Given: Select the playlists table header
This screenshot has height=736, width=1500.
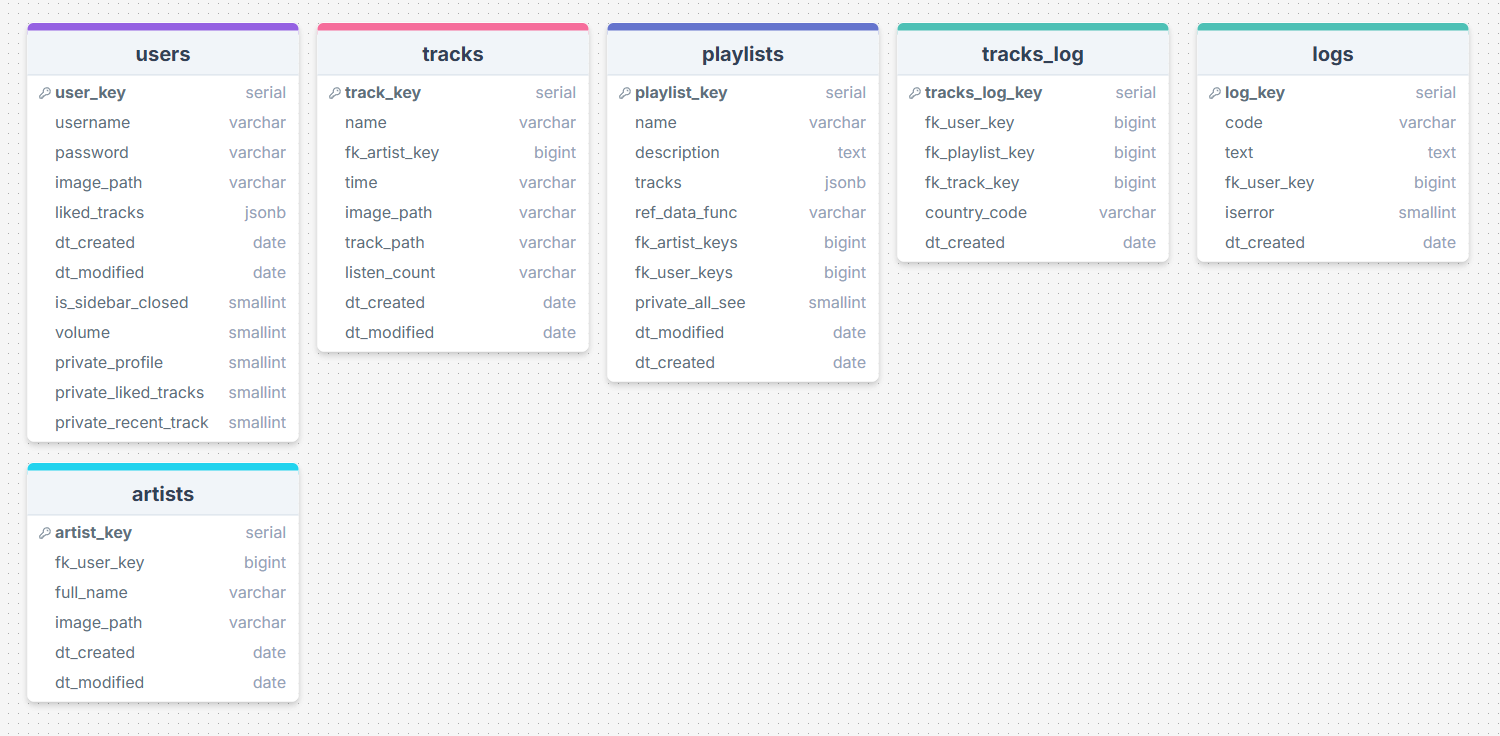Looking at the screenshot, I should tap(743, 54).
